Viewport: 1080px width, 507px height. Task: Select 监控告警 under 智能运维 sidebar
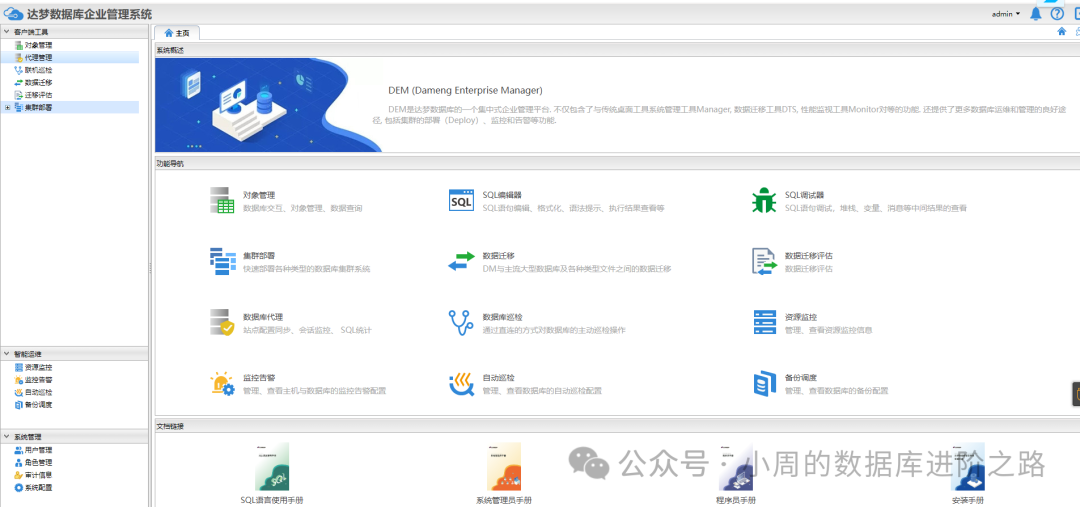click(x=38, y=380)
